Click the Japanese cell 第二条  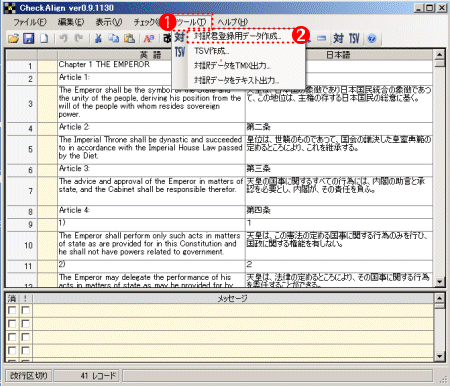click(339, 129)
